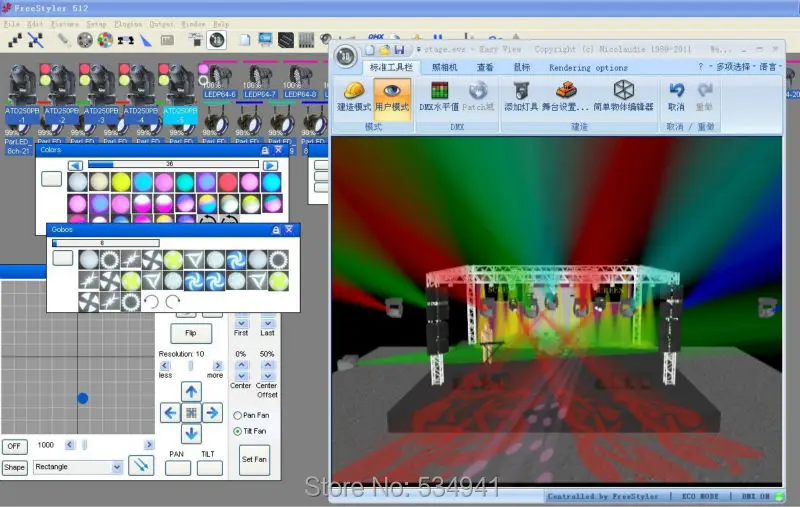Click the down stepper above First
Image resolution: width=800 pixels, height=507 pixels.
[x=241, y=323]
